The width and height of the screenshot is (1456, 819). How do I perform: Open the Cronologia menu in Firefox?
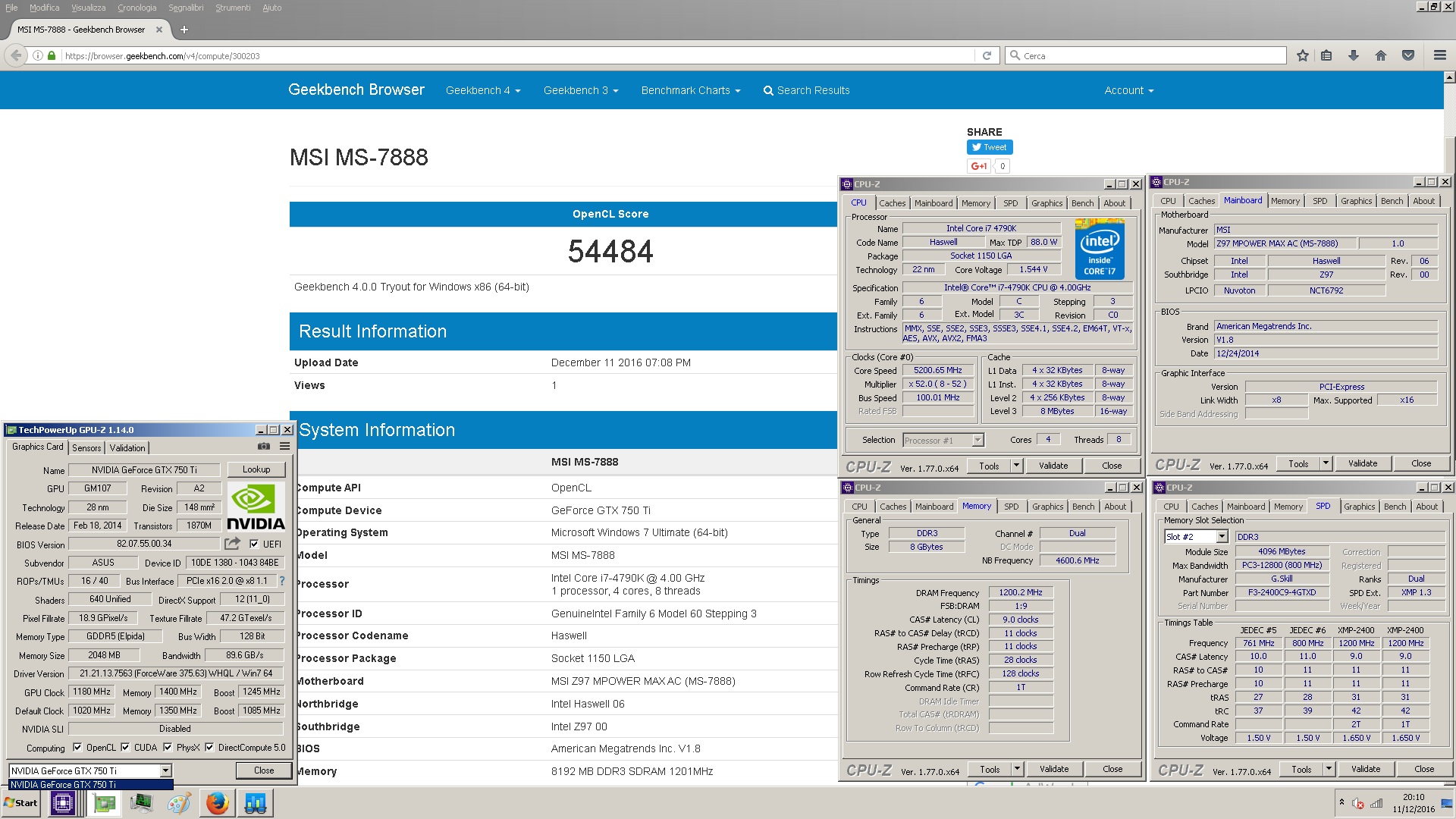136,8
